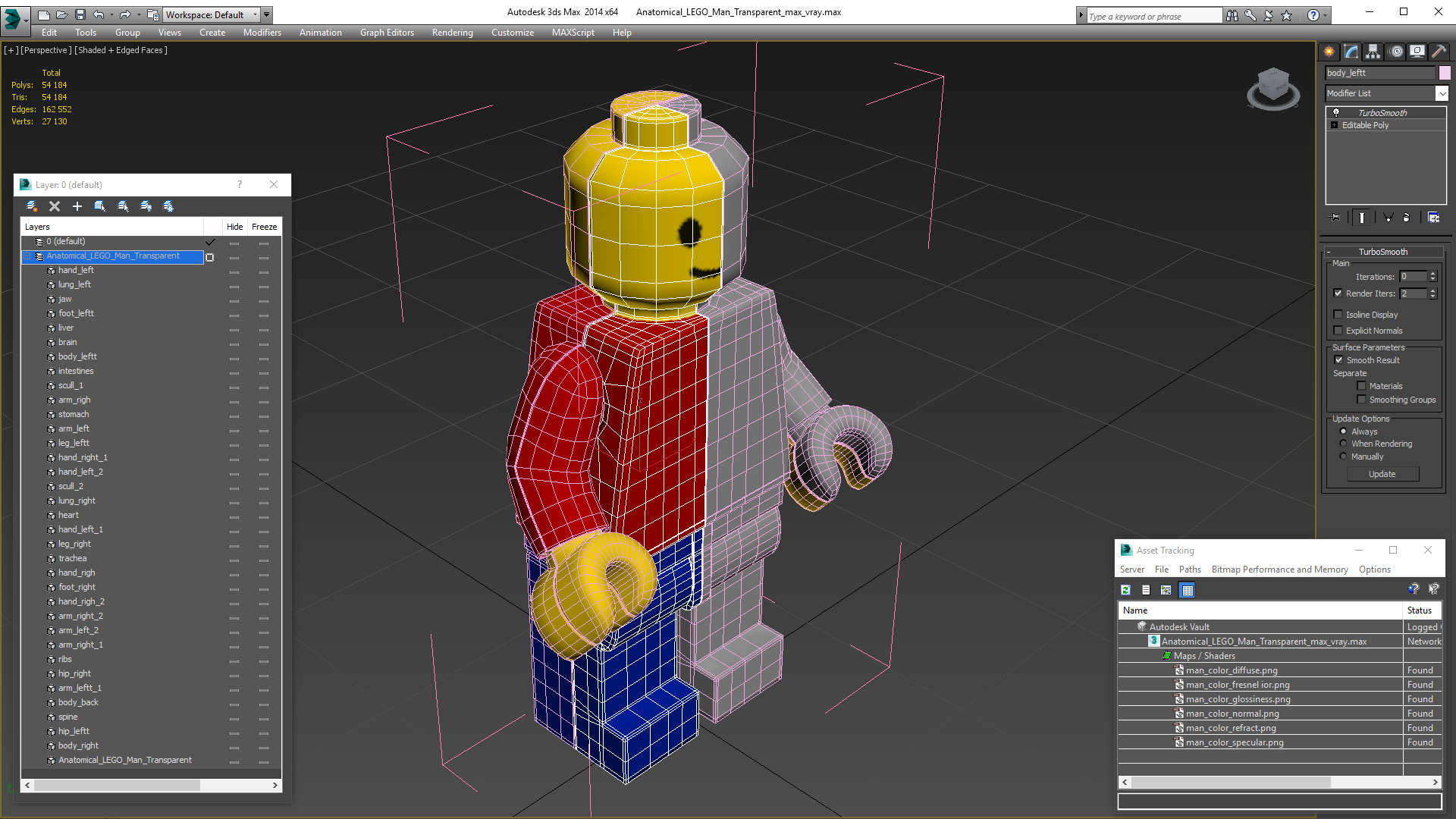
Task: Click the Undo arrow icon
Action: coord(98,14)
